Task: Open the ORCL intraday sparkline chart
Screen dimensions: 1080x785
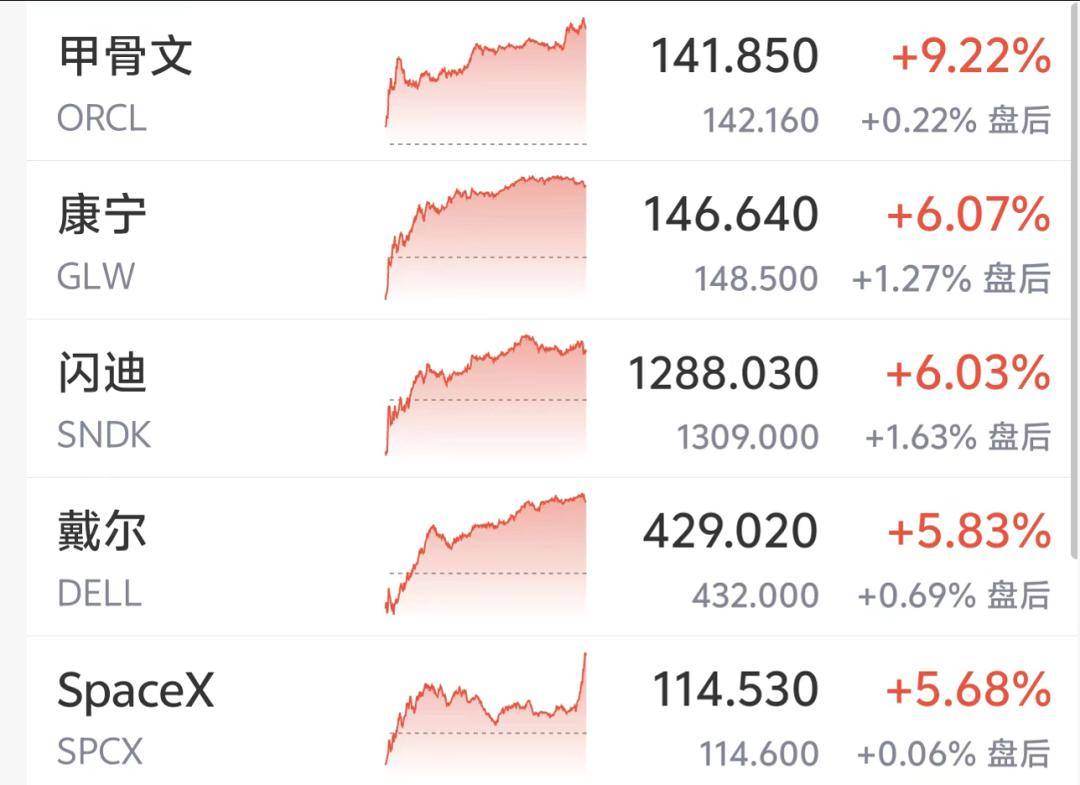Action: tap(486, 81)
